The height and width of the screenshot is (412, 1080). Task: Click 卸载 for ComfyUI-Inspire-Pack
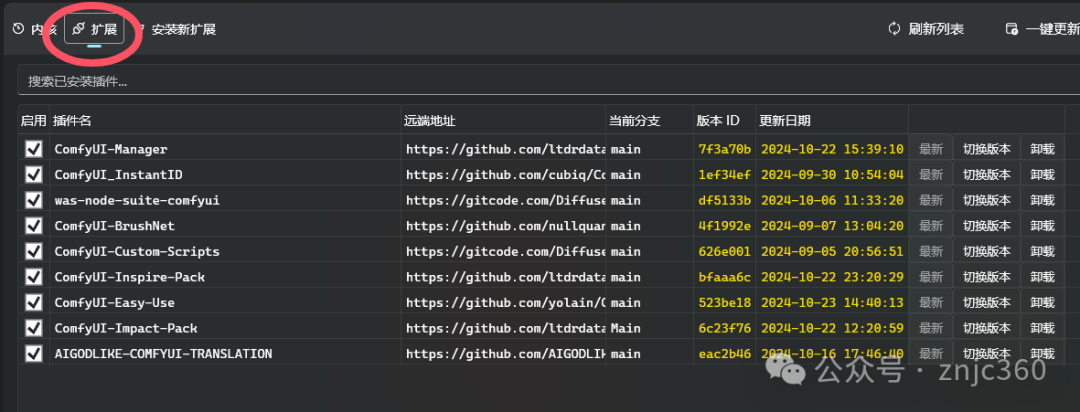pos(1042,276)
